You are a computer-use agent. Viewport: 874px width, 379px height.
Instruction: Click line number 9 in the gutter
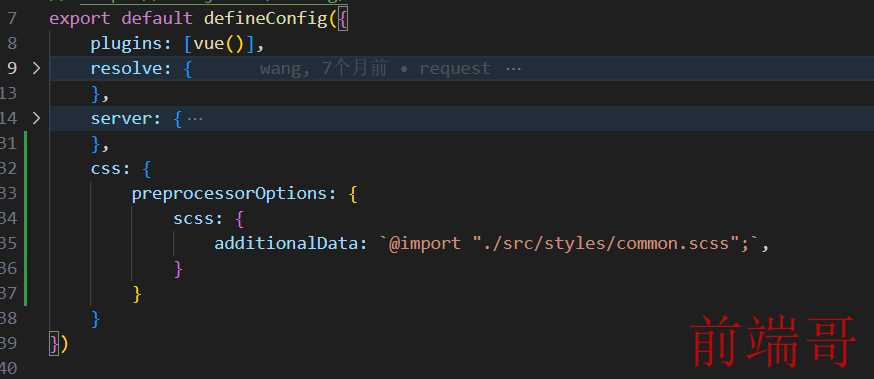[12, 69]
